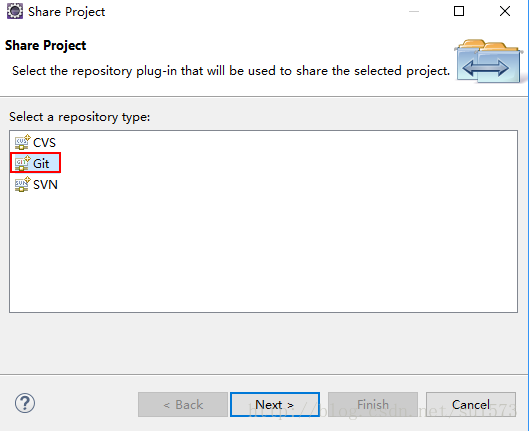Click the Git repository type icon
This screenshot has height=431, width=529.
(x=22, y=163)
